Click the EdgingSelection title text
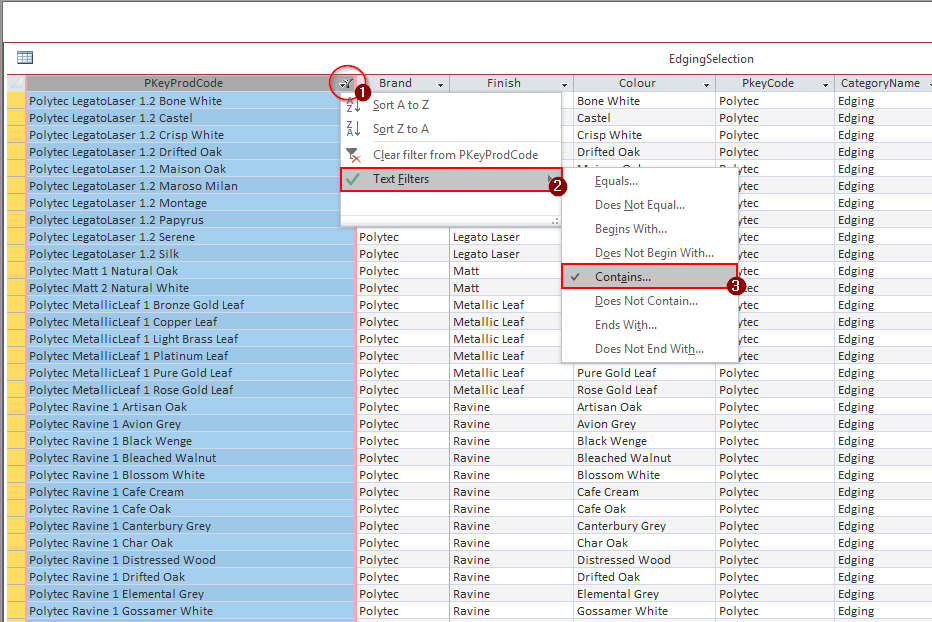 click(711, 59)
